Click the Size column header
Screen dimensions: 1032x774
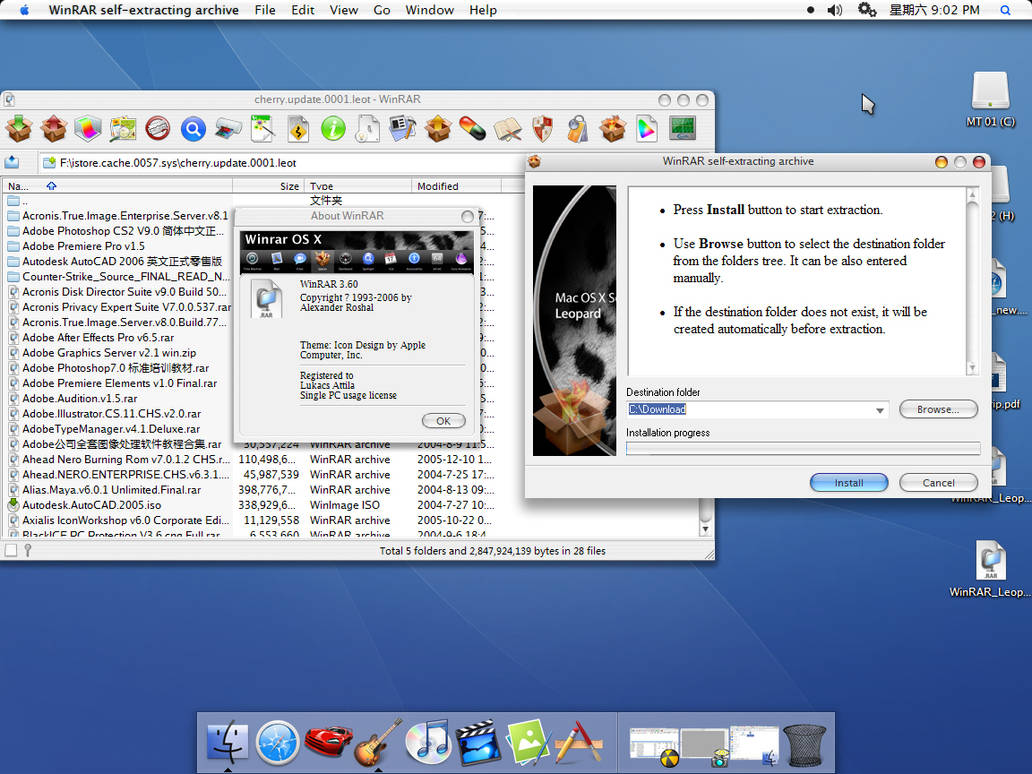[267, 186]
